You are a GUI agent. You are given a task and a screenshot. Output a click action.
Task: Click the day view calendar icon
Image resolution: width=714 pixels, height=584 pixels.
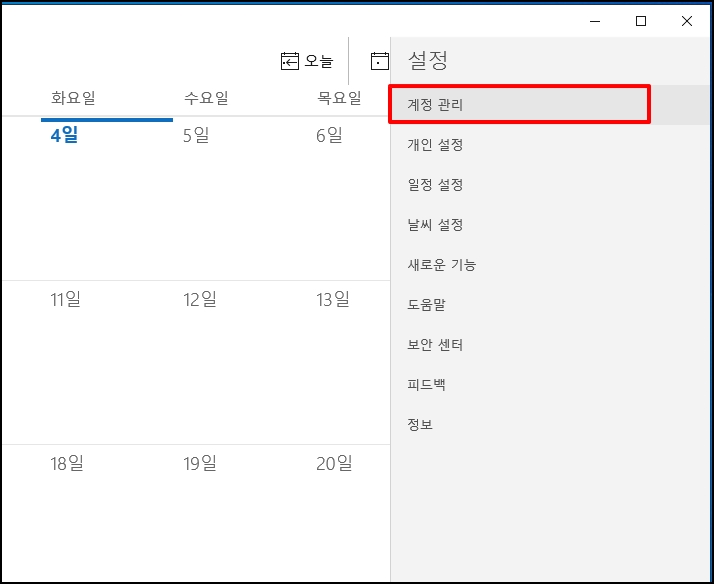point(380,61)
